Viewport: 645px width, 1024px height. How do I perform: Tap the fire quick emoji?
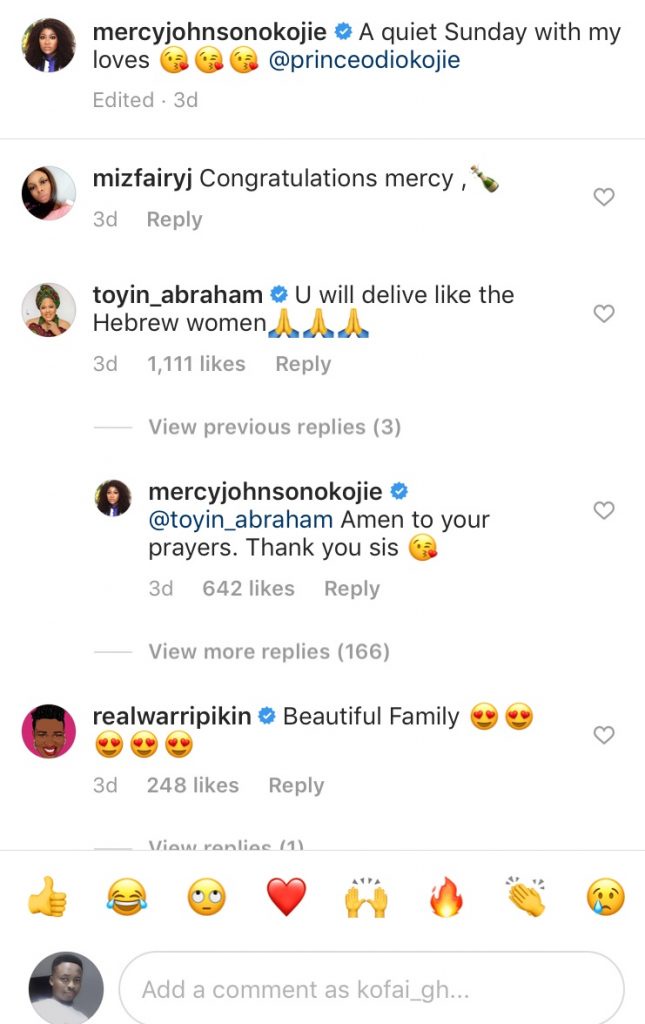pos(446,896)
